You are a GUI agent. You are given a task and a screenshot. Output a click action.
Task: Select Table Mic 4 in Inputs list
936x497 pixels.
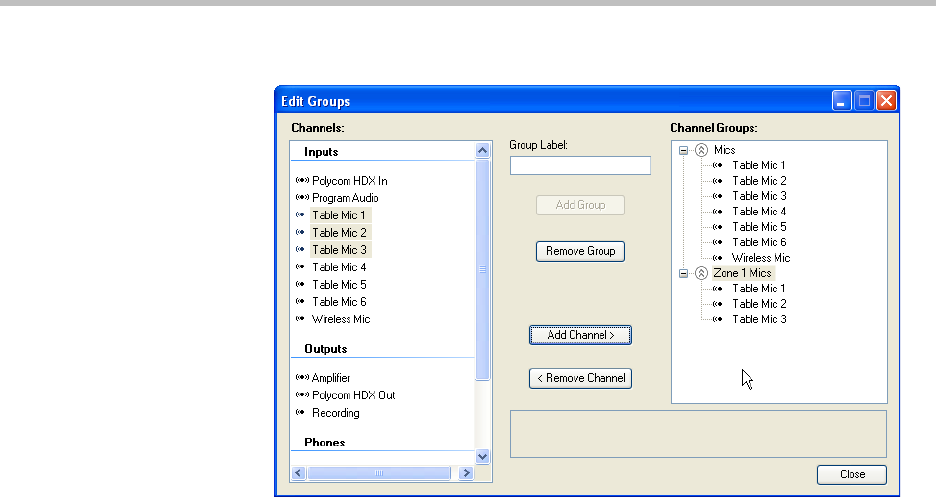pos(338,267)
